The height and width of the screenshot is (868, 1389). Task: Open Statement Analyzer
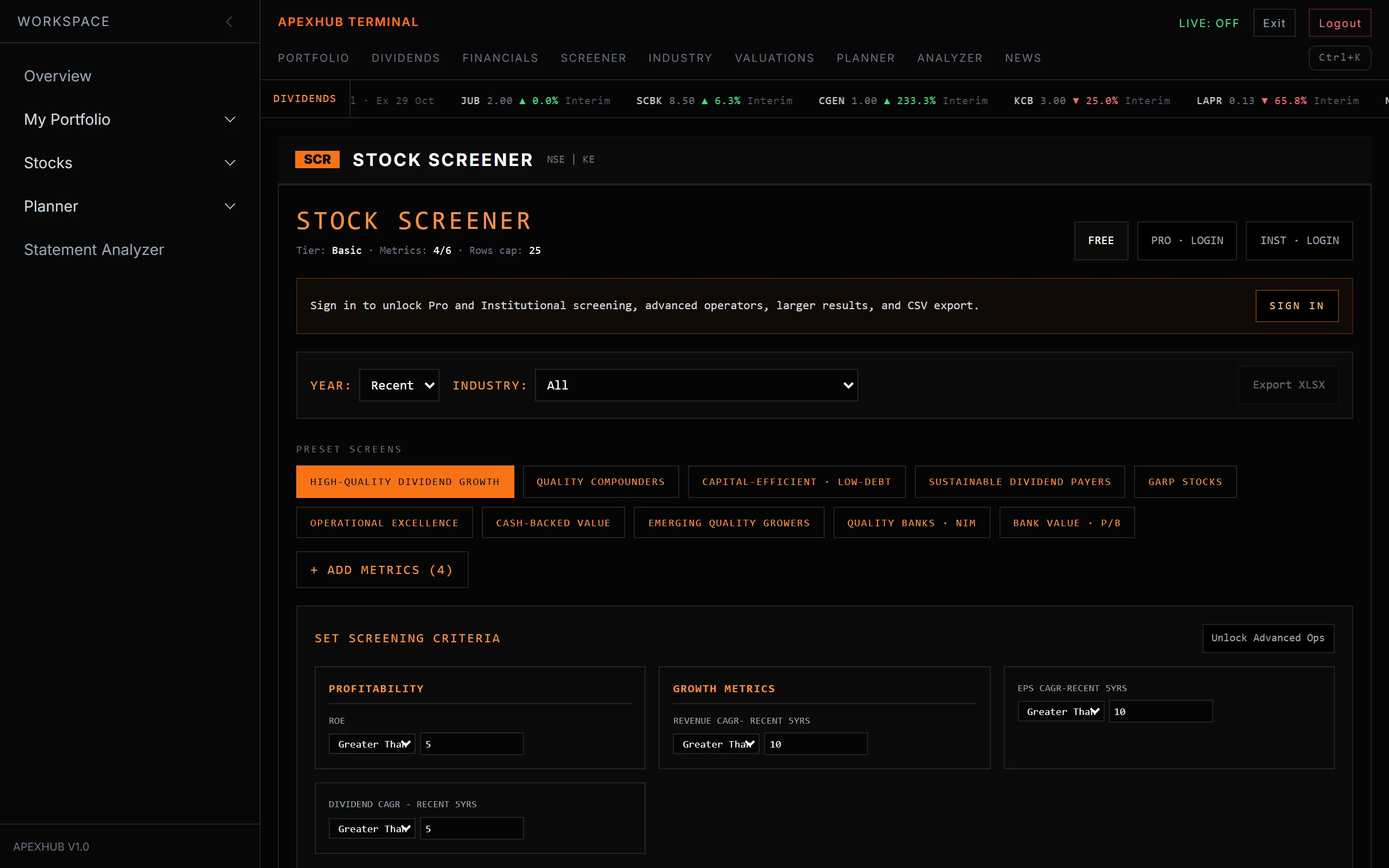click(x=93, y=250)
